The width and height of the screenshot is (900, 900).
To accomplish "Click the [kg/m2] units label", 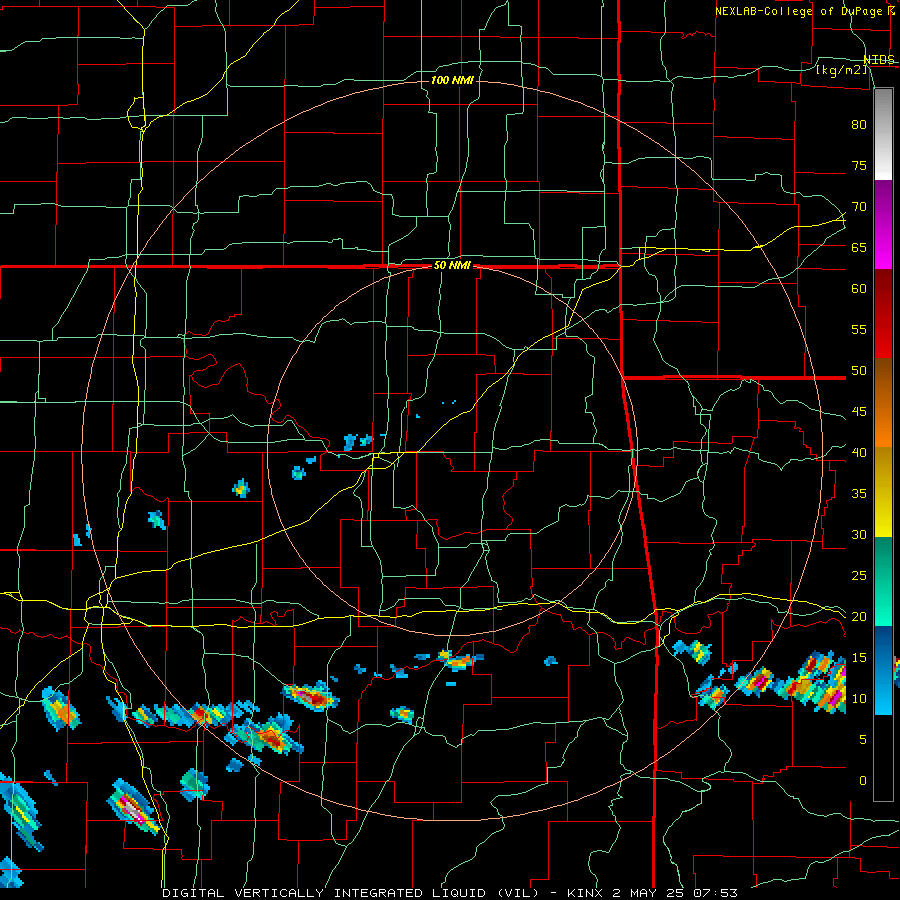I will tap(842, 70).
